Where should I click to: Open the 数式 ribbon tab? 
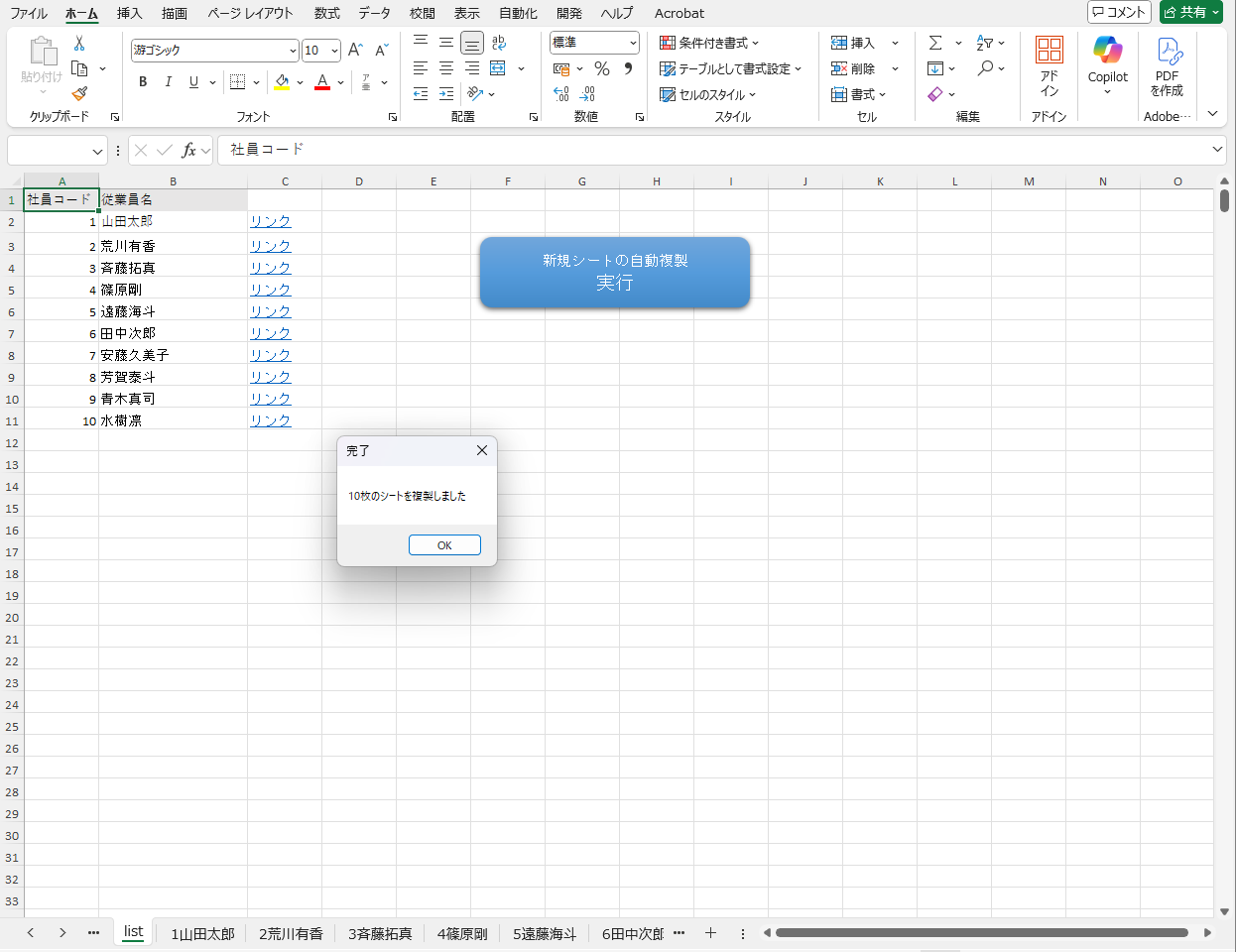click(x=326, y=13)
